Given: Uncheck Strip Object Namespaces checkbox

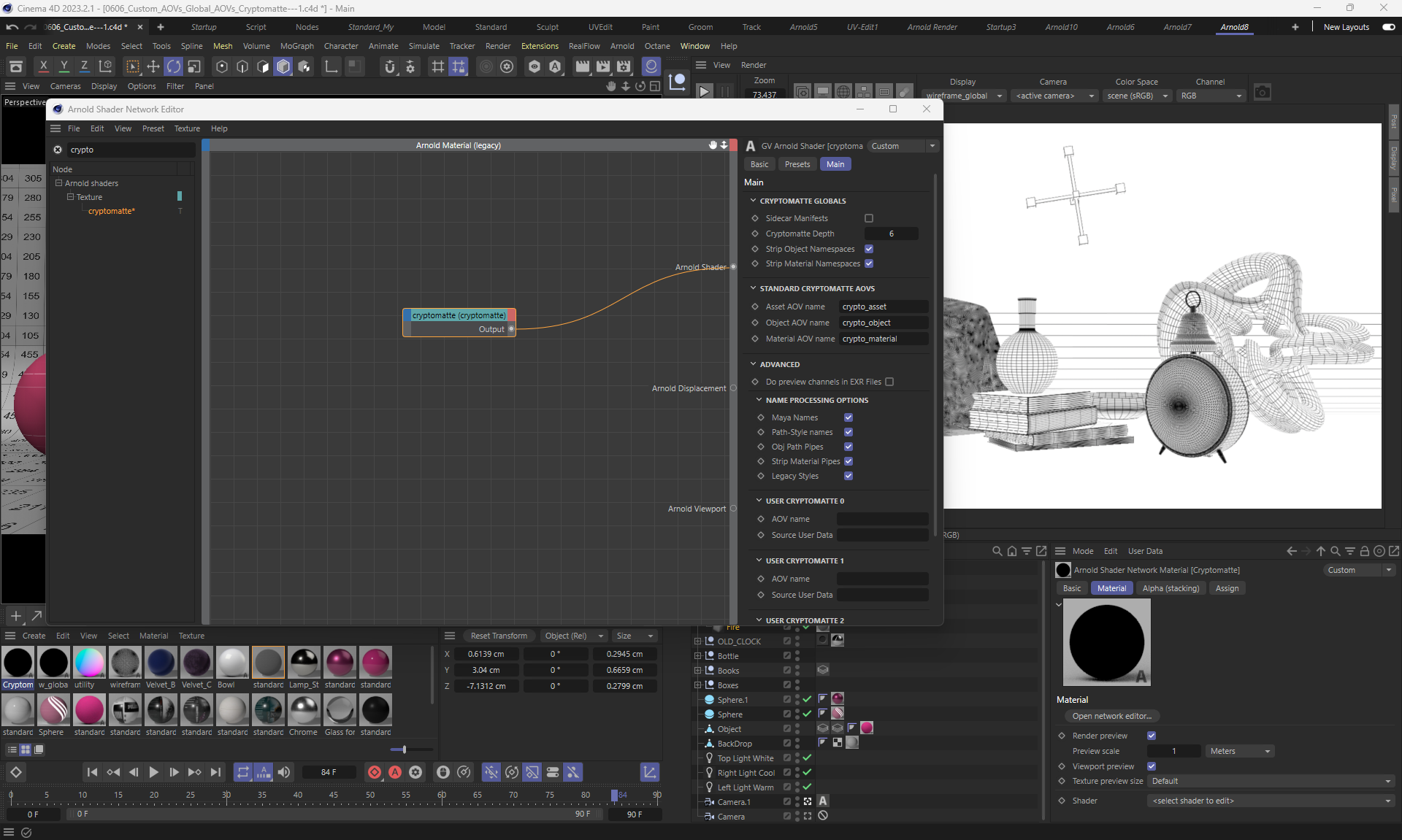Looking at the screenshot, I should click(869, 249).
